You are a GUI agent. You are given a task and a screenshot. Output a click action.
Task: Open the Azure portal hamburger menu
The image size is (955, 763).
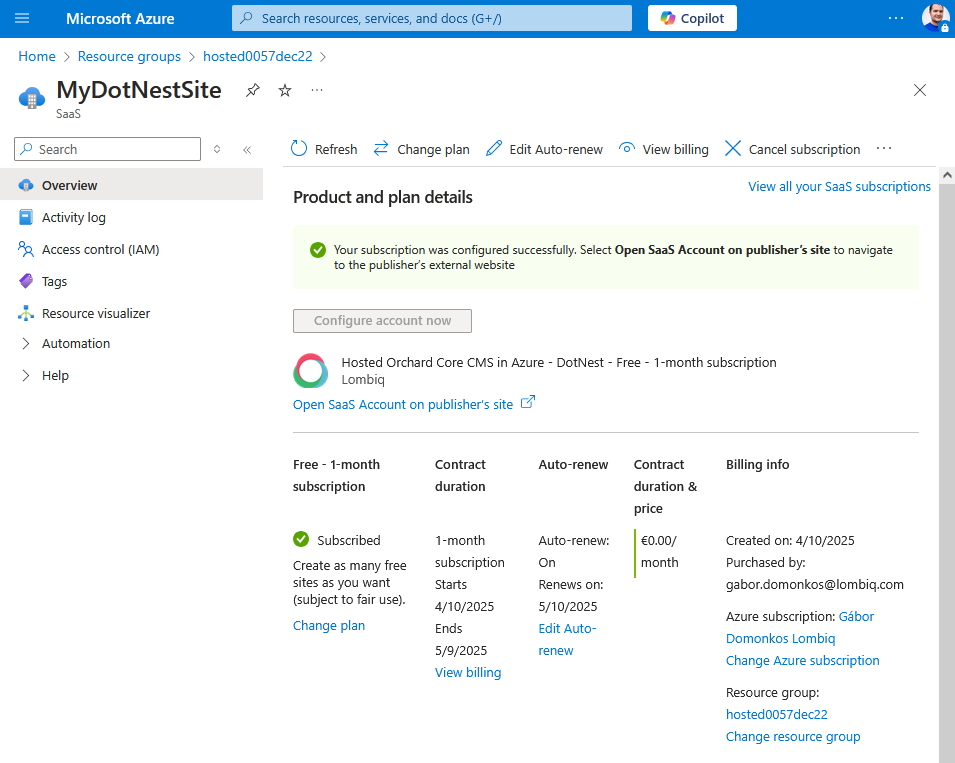click(x=22, y=18)
